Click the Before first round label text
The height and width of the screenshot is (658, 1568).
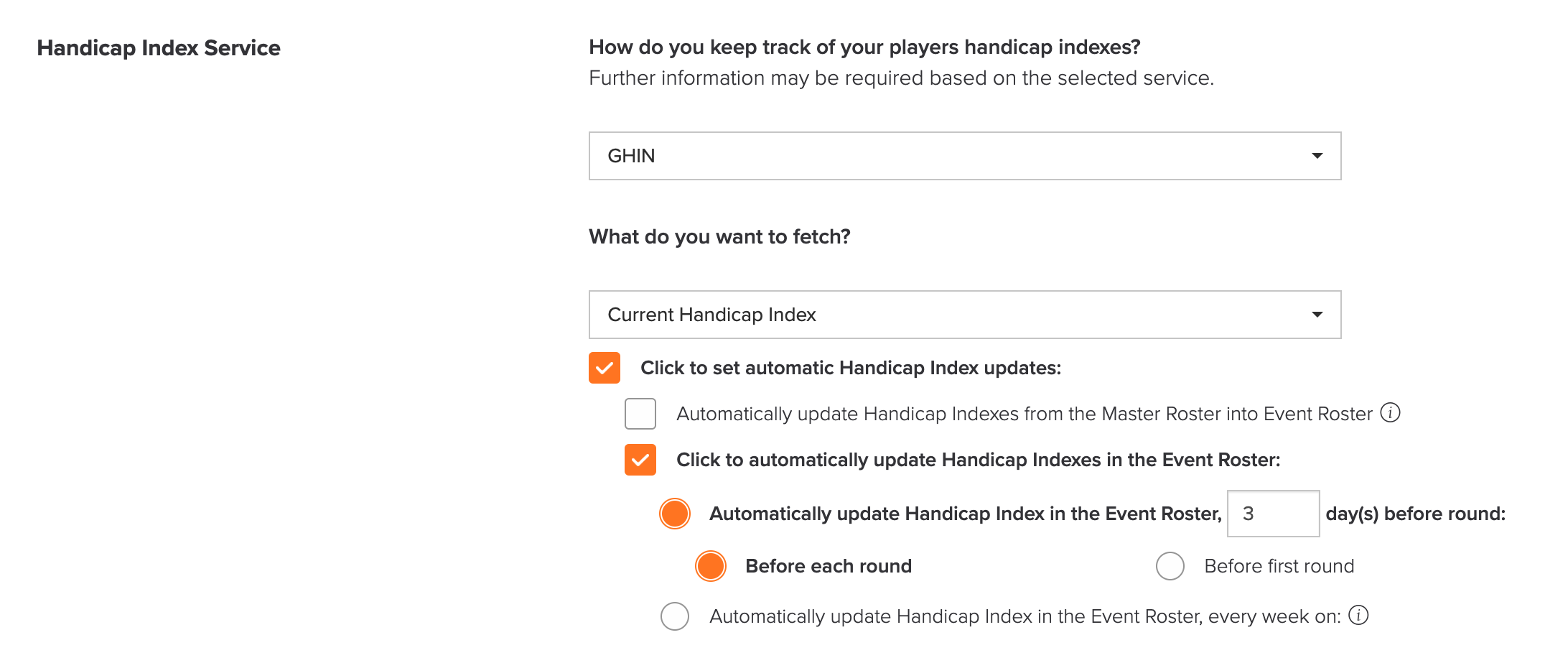(1279, 566)
